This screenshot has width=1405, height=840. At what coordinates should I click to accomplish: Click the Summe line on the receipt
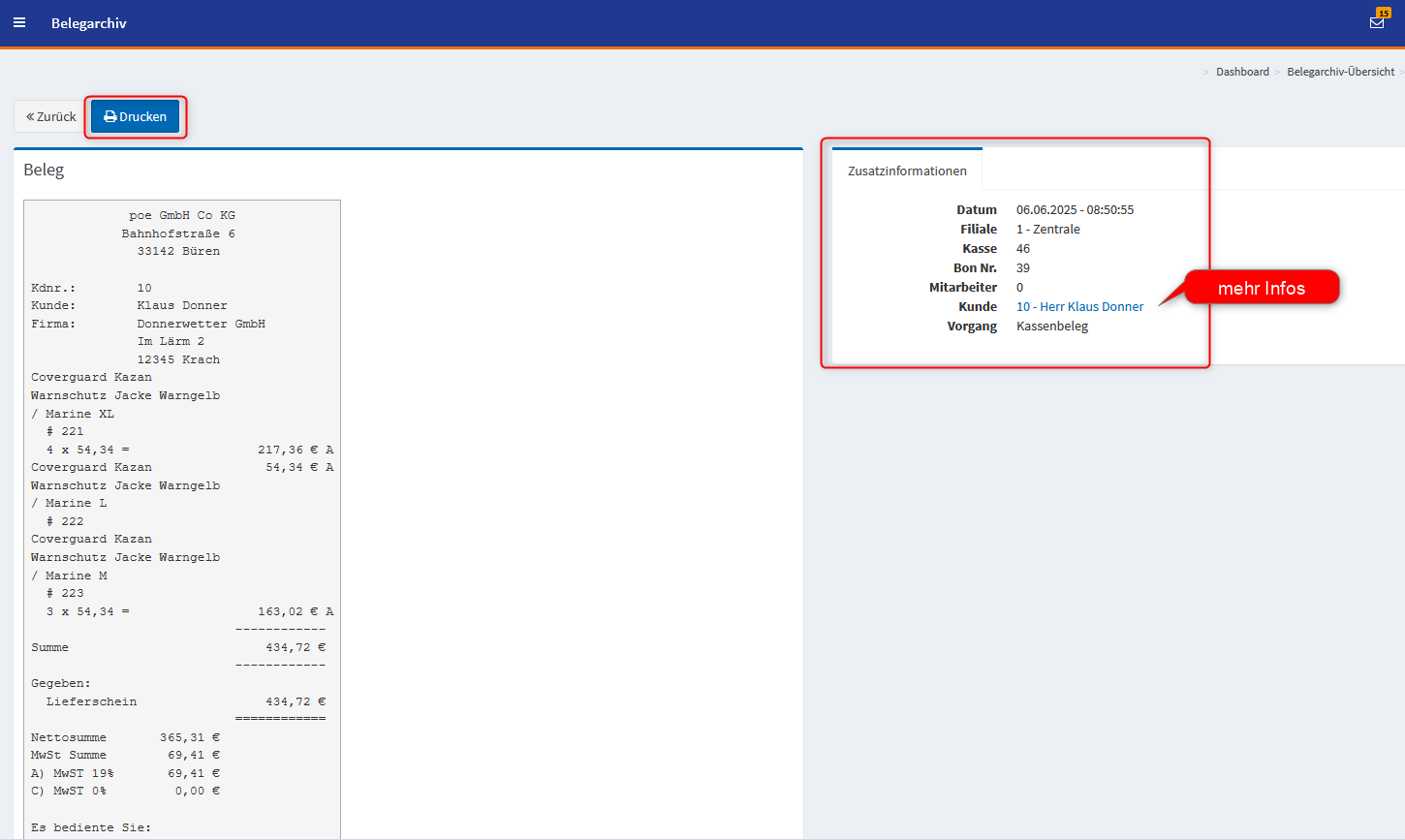tap(50, 647)
